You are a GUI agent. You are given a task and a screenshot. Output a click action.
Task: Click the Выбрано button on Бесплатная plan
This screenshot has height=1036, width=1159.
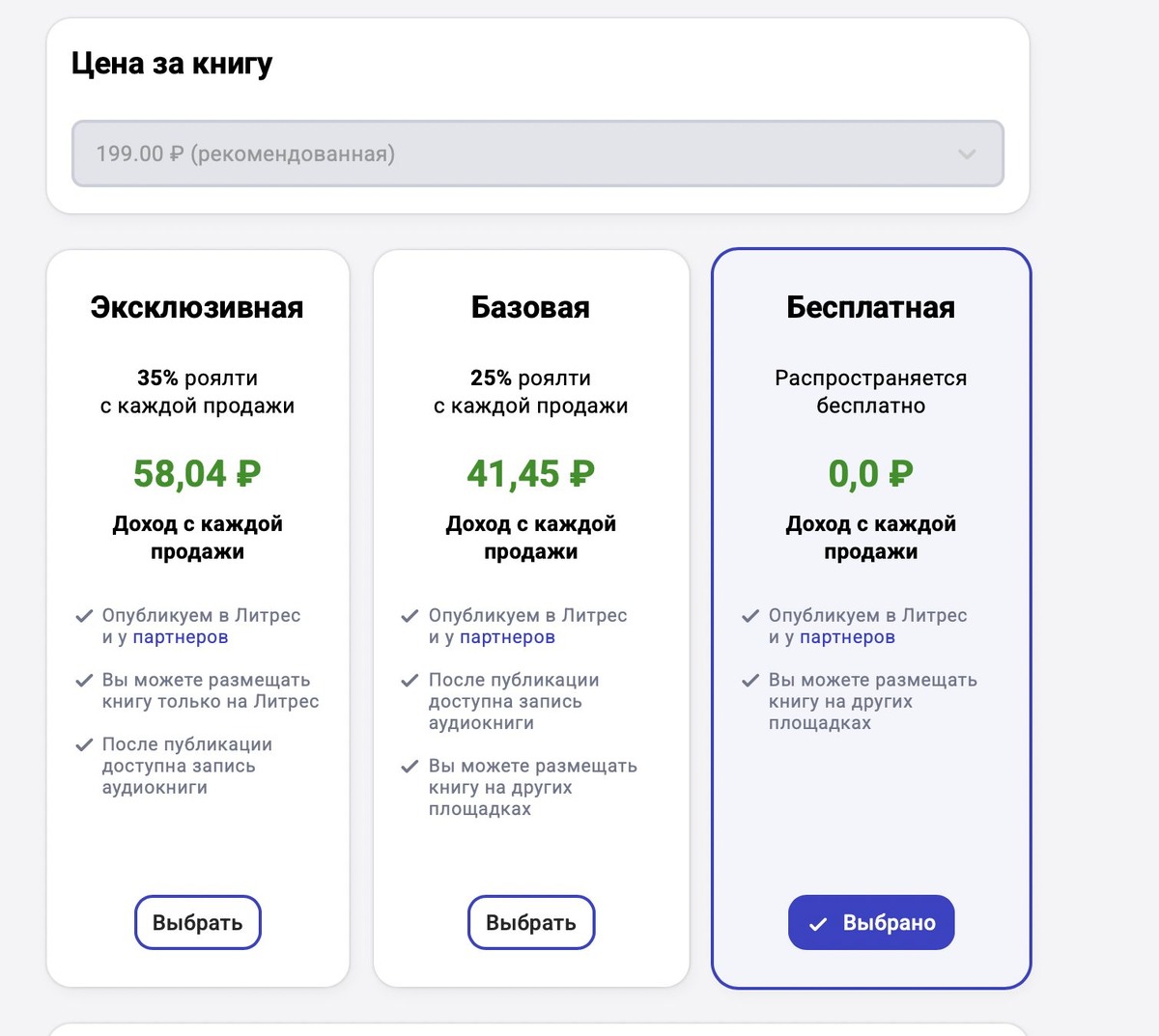click(870, 922)
